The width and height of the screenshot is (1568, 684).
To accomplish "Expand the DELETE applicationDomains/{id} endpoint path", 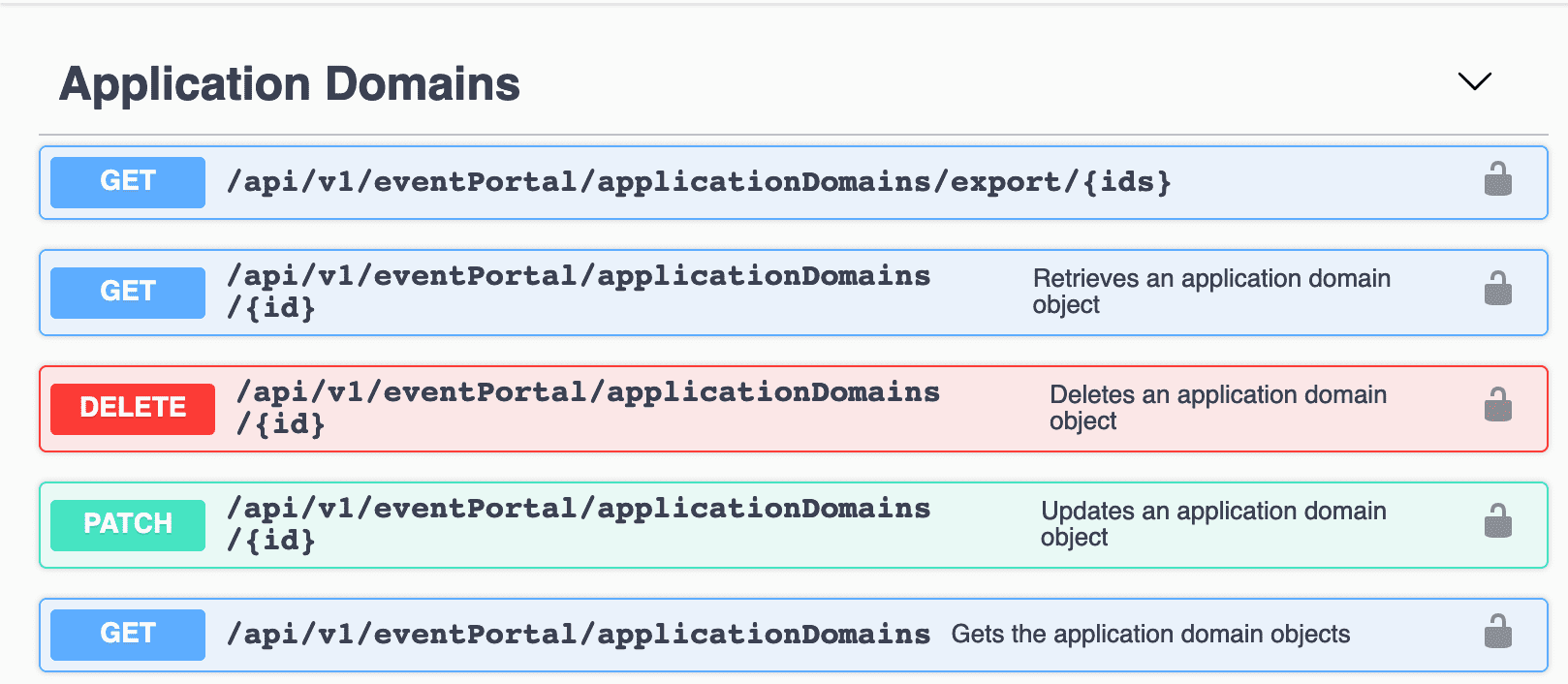I will [x=587, y=407].
